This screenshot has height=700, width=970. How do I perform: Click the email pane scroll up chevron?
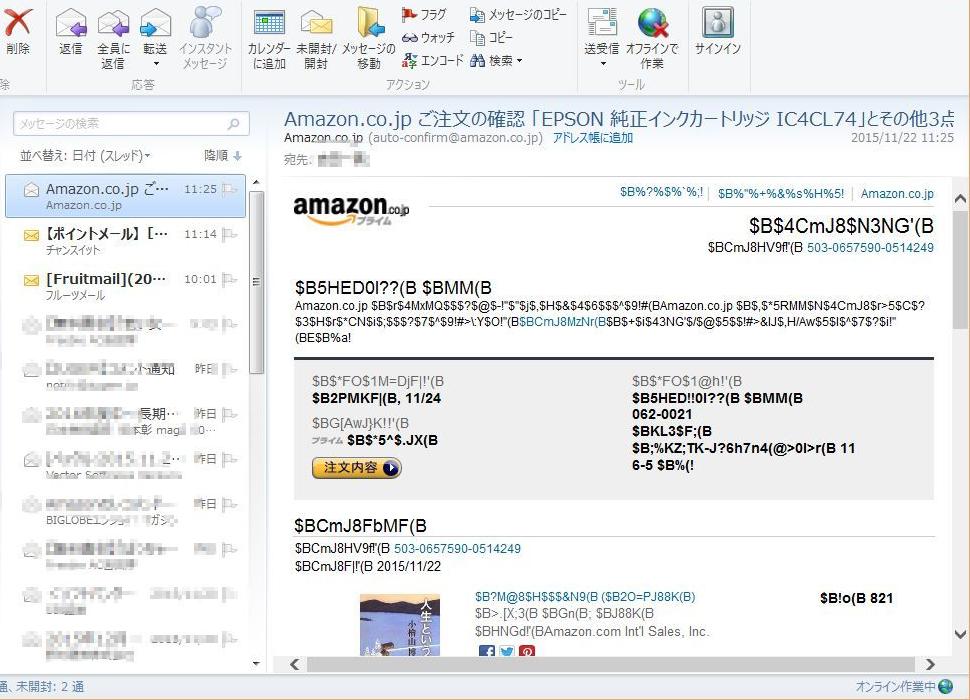pos(960,199)
